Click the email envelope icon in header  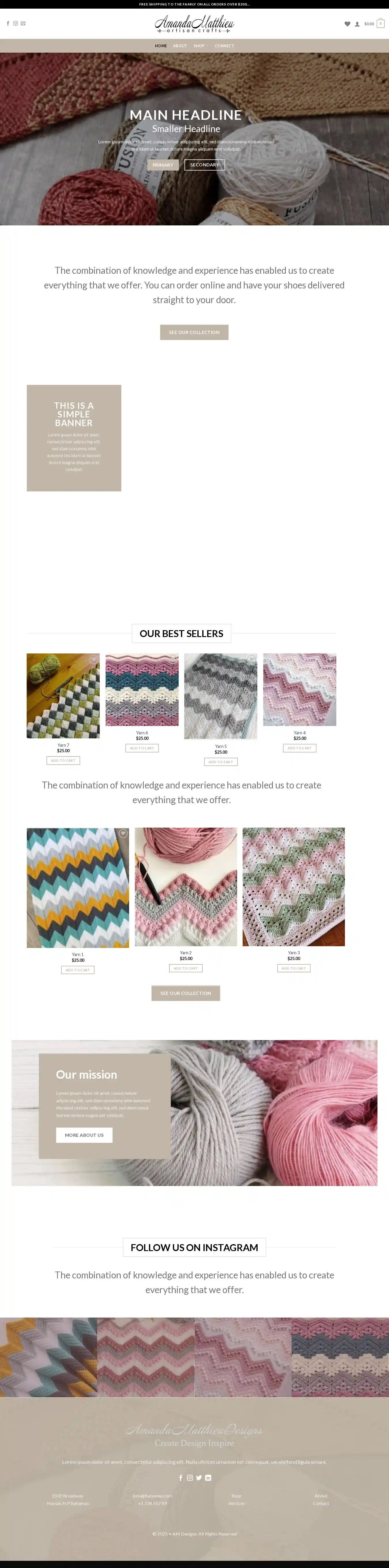click(23, 24)
